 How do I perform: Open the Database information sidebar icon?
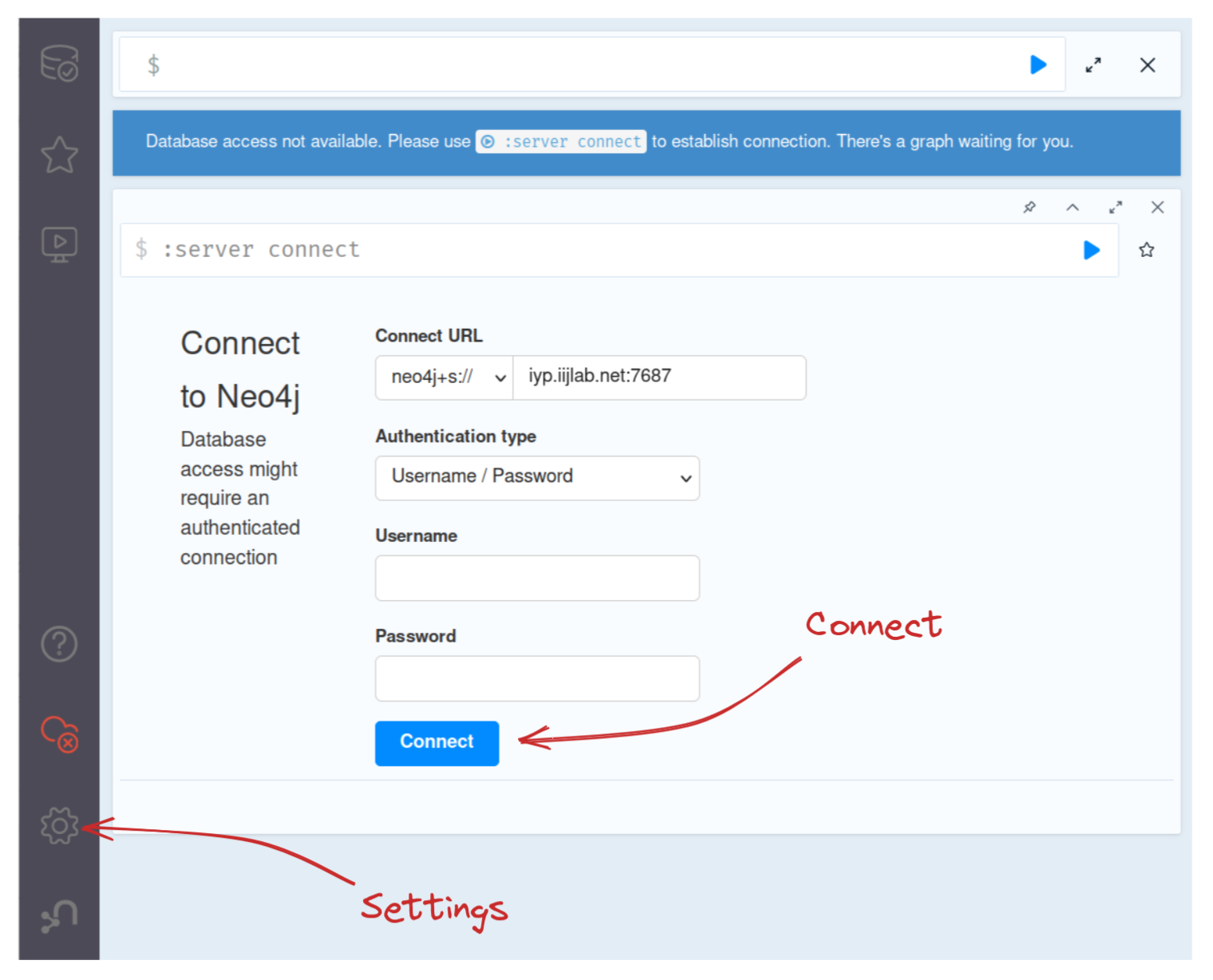[x=59, y=64]
